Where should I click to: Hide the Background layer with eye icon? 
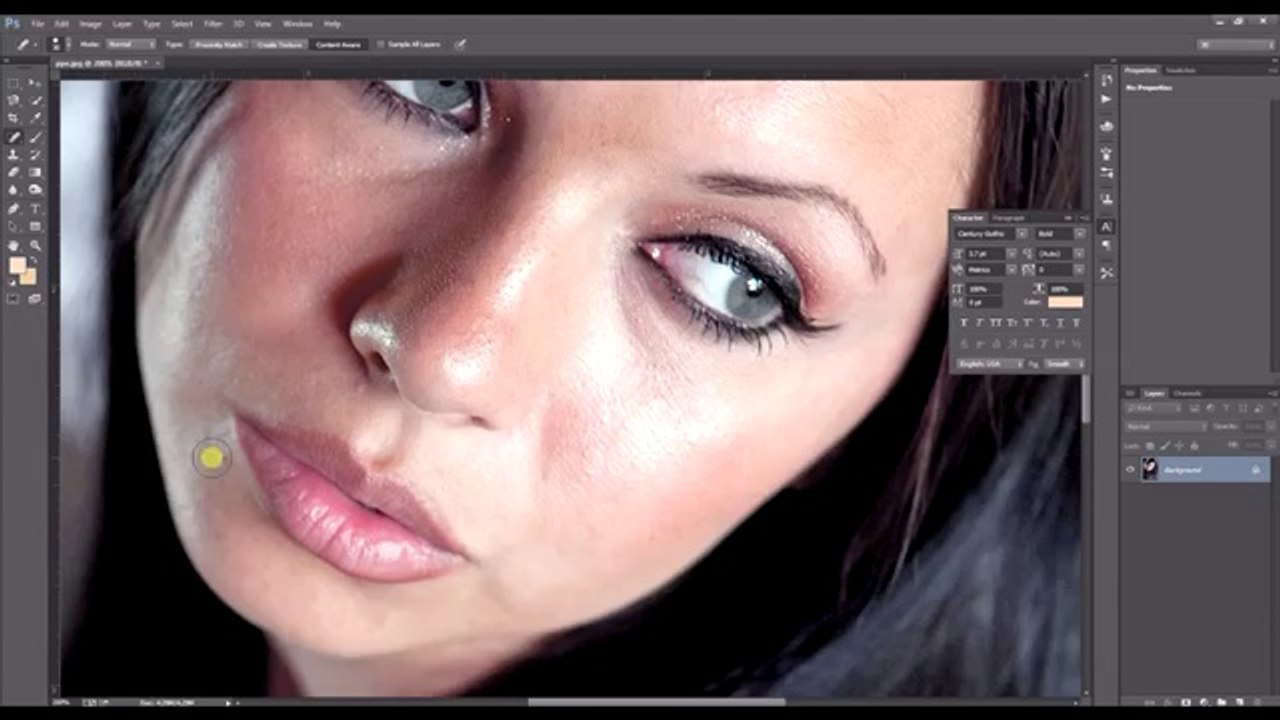tap(1131, 469)
